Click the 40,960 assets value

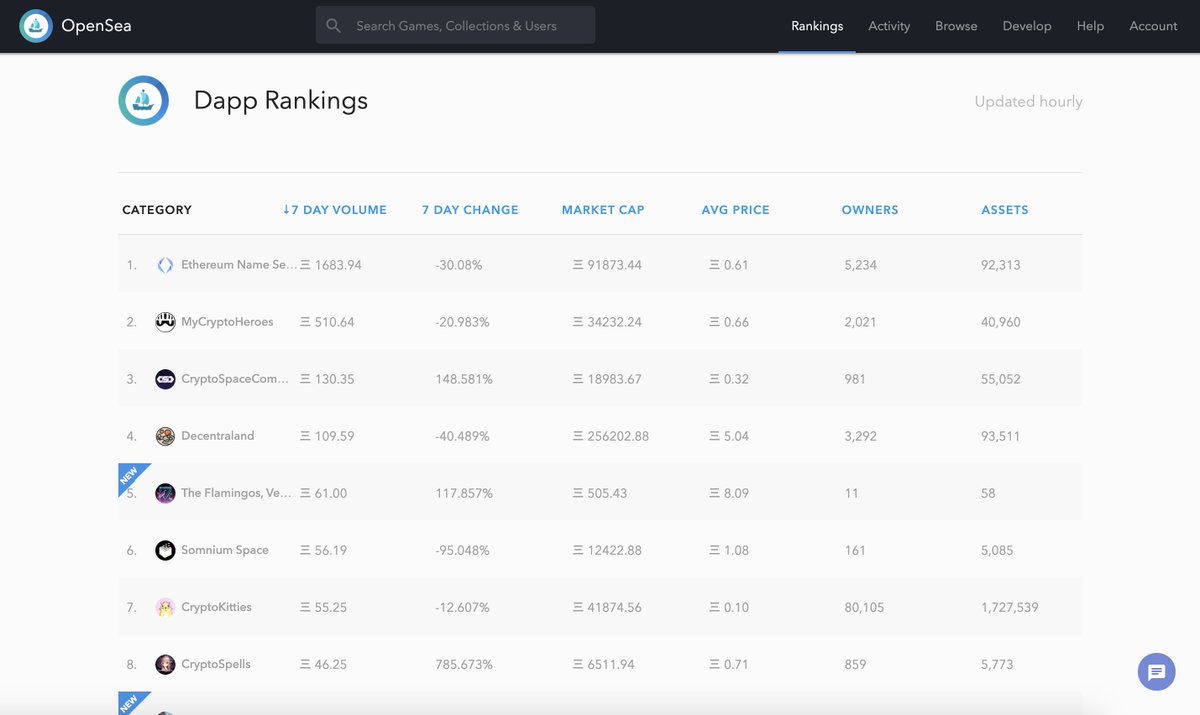click(1001, 322)
